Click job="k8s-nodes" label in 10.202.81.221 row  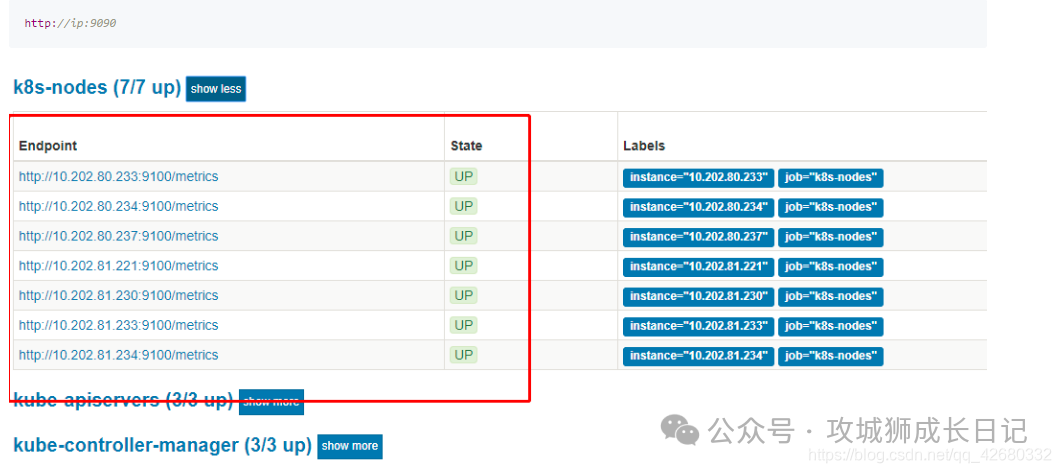[831, 267]
